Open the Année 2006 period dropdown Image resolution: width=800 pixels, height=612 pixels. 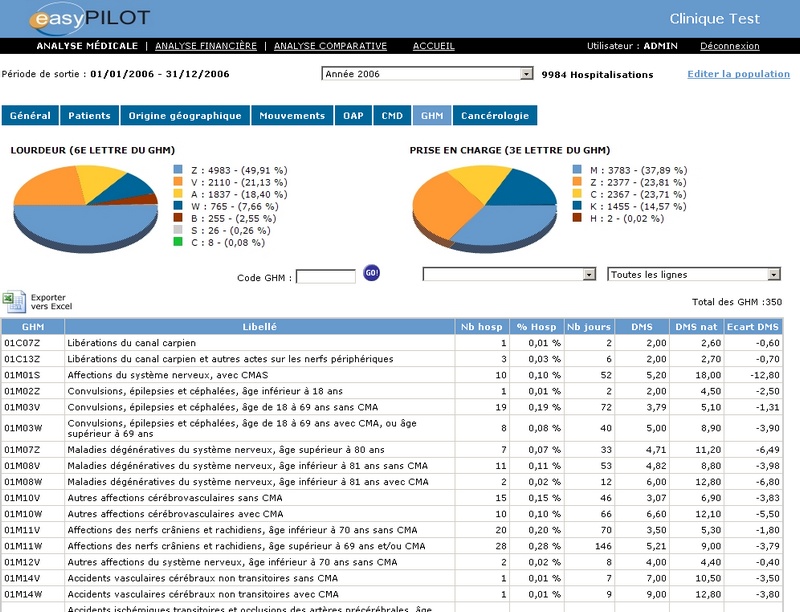point(427,73)
